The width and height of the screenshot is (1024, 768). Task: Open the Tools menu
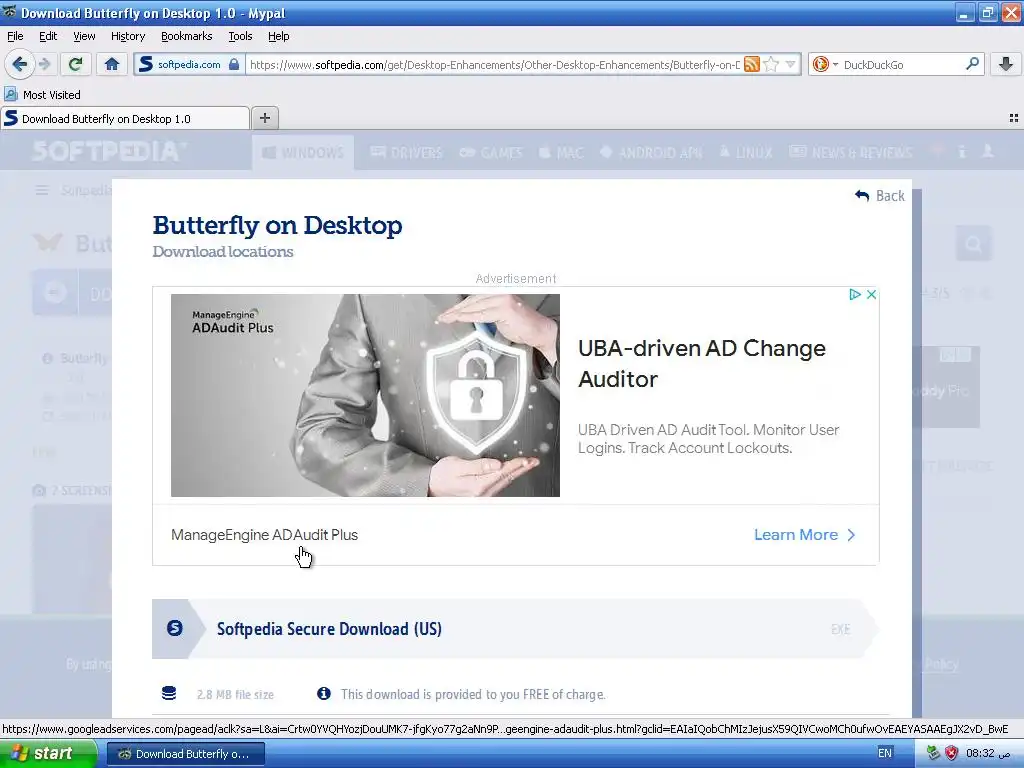coord(240,36)
